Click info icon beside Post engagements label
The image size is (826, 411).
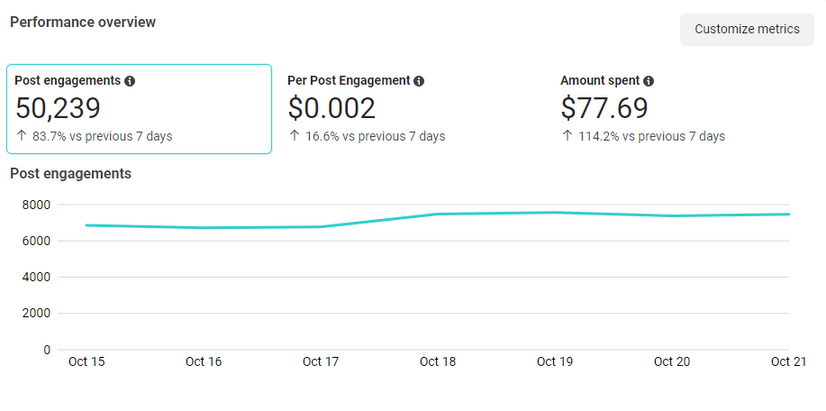(x=130, y=81)
